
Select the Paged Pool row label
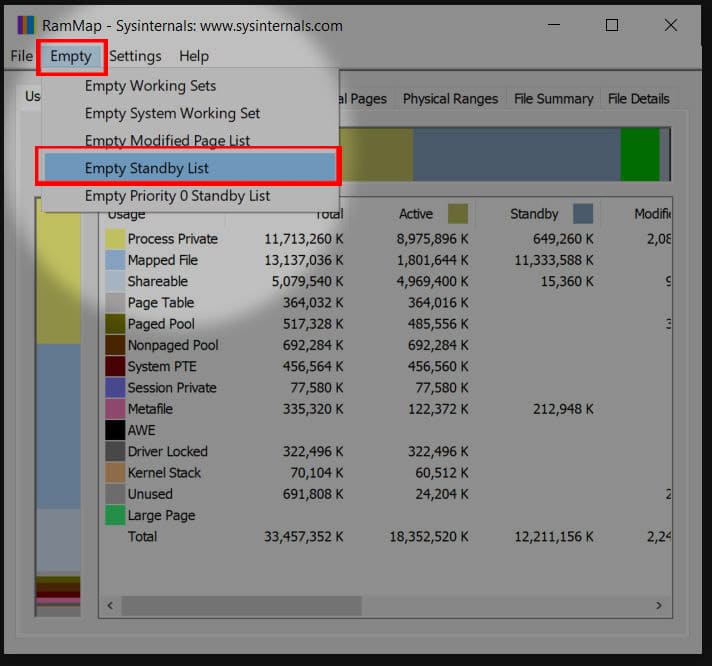tap(161, 324)
